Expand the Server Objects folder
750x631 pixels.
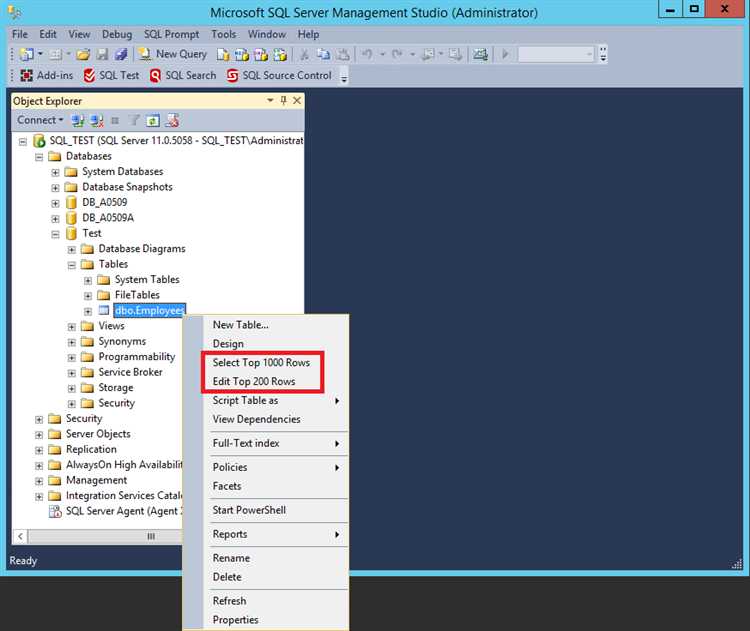coord(39,435)
